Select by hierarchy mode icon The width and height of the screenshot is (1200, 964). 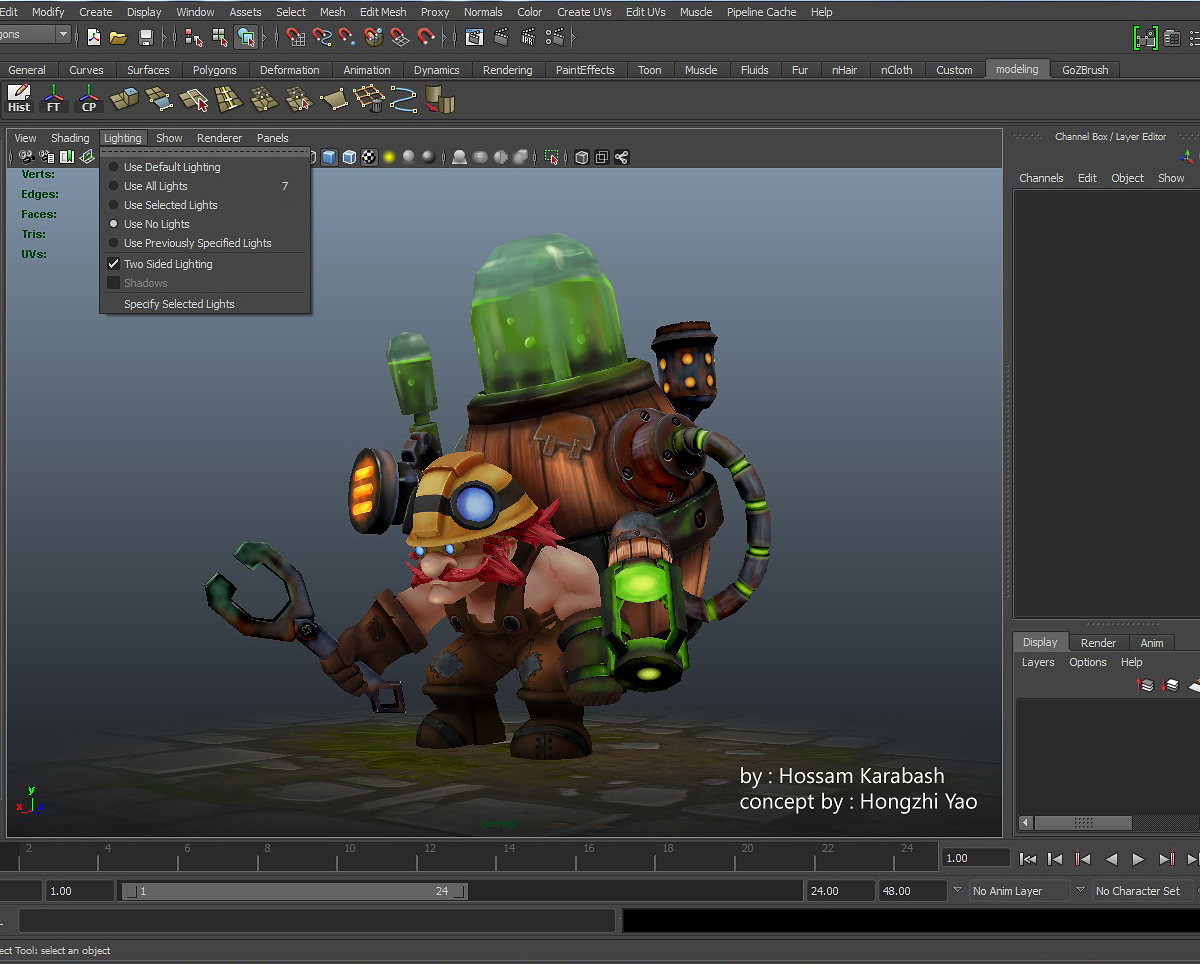[194, 37]
